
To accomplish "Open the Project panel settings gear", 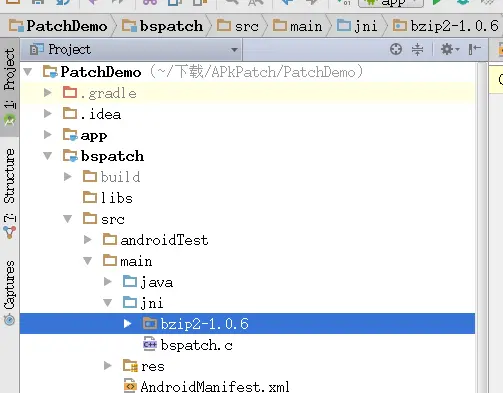I will [x=450, y=49].
